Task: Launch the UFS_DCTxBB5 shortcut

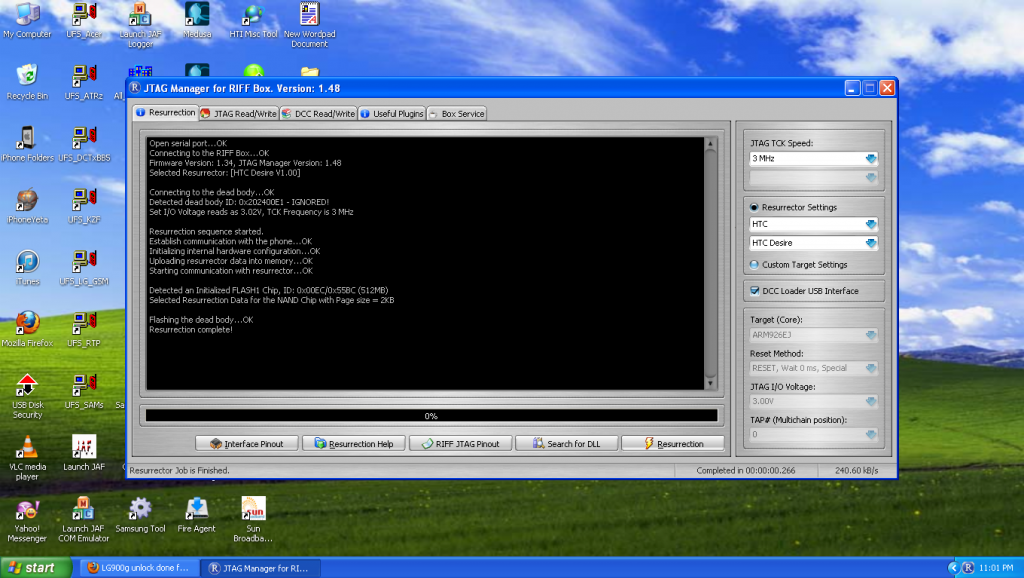Action: tap(84, 144)
